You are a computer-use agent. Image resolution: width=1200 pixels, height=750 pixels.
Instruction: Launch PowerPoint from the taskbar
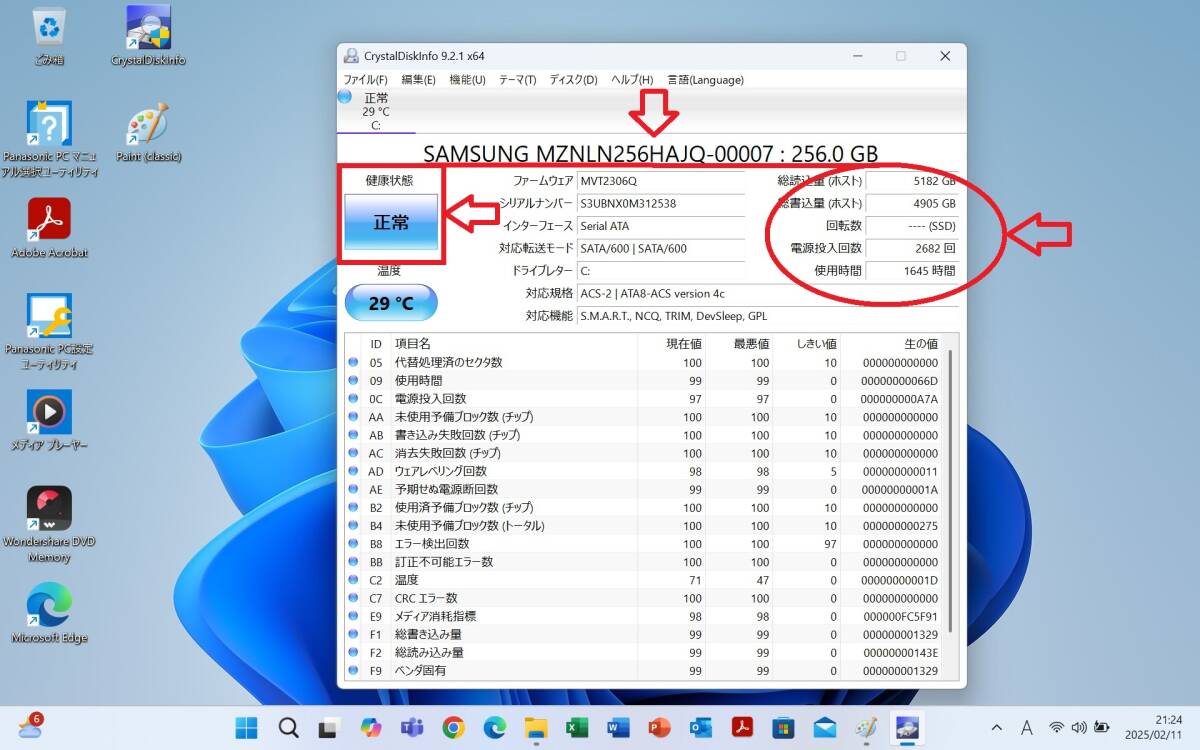(x=659, y=727)
